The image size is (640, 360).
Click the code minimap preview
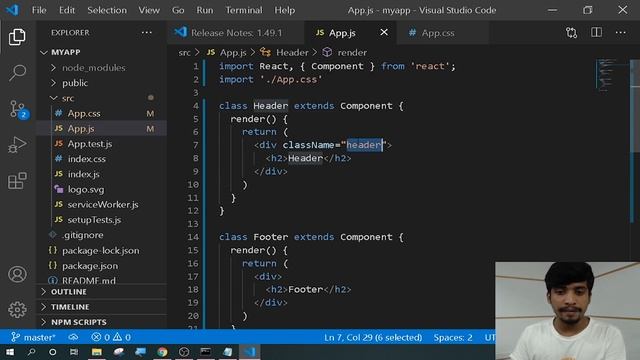pos(608,76)
